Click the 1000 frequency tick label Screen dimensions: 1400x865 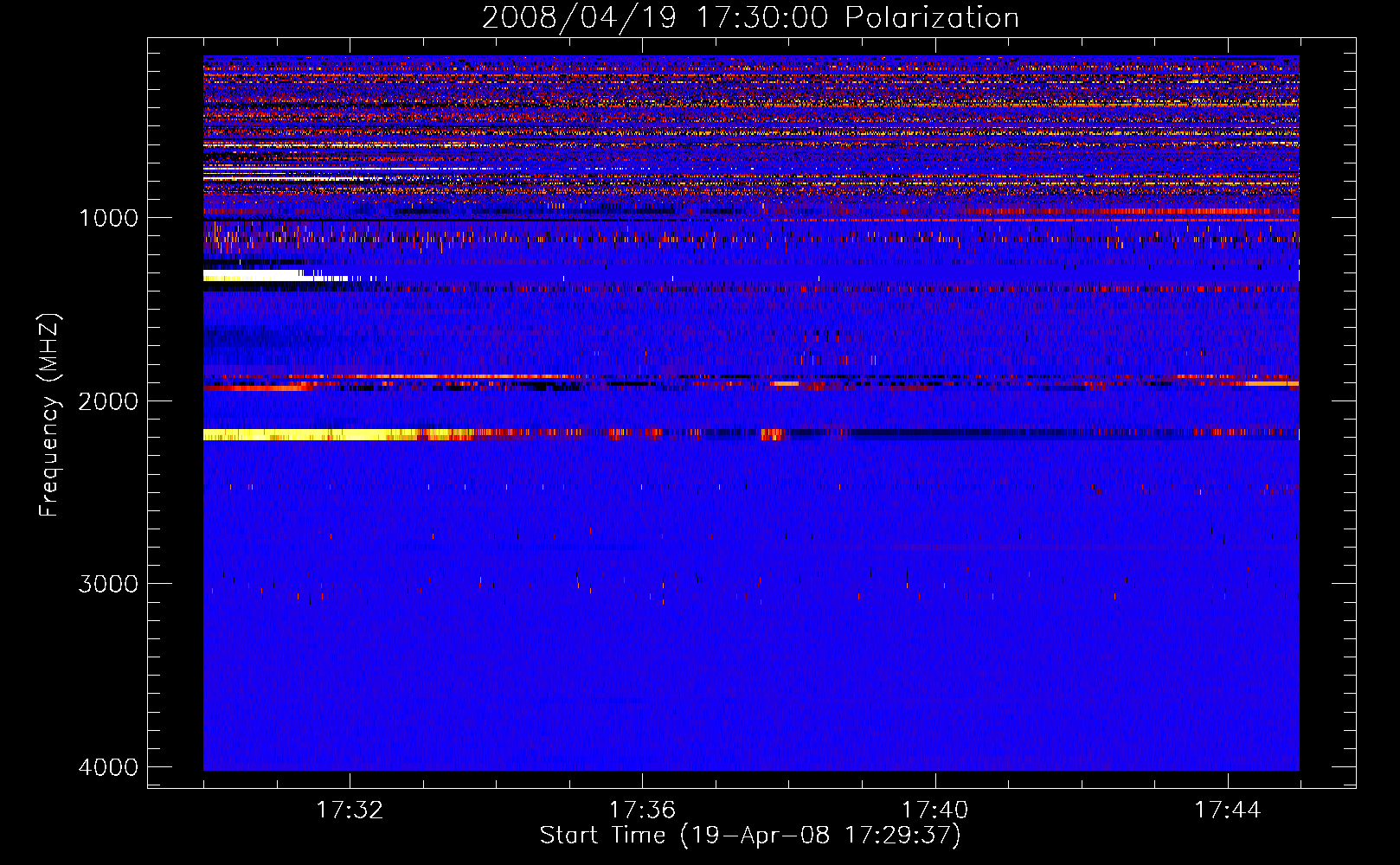click(x=108, y=218)
